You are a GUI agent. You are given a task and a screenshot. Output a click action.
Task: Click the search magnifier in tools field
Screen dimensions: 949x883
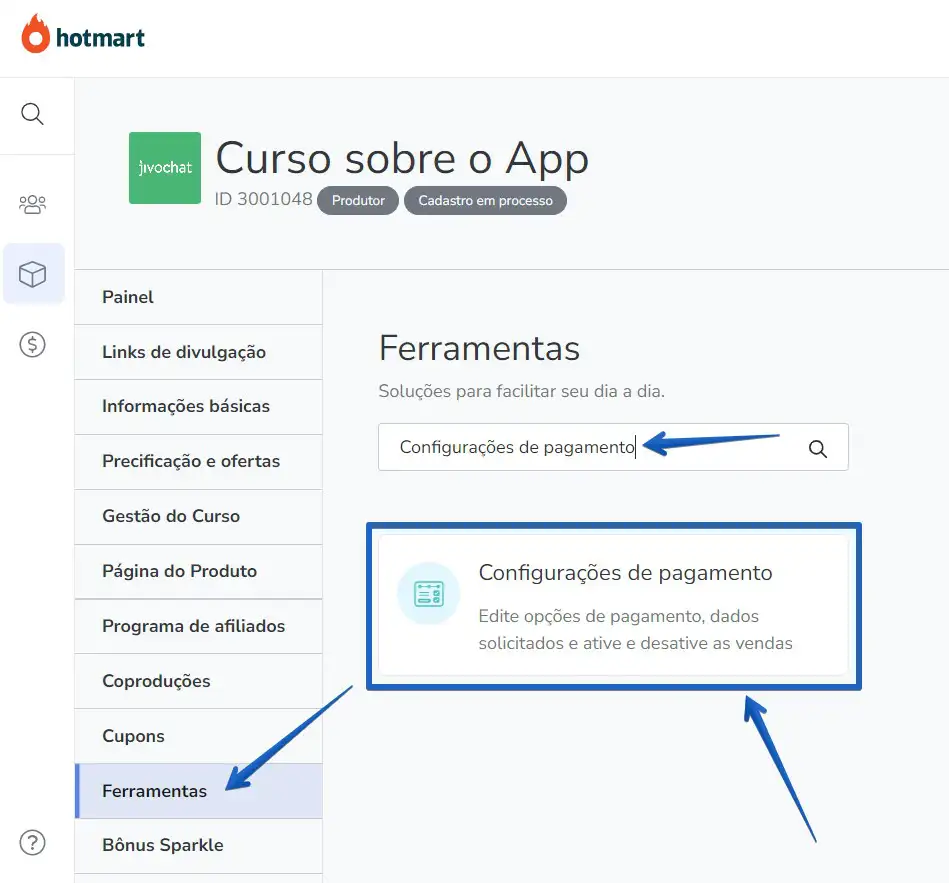pos(818,448)
